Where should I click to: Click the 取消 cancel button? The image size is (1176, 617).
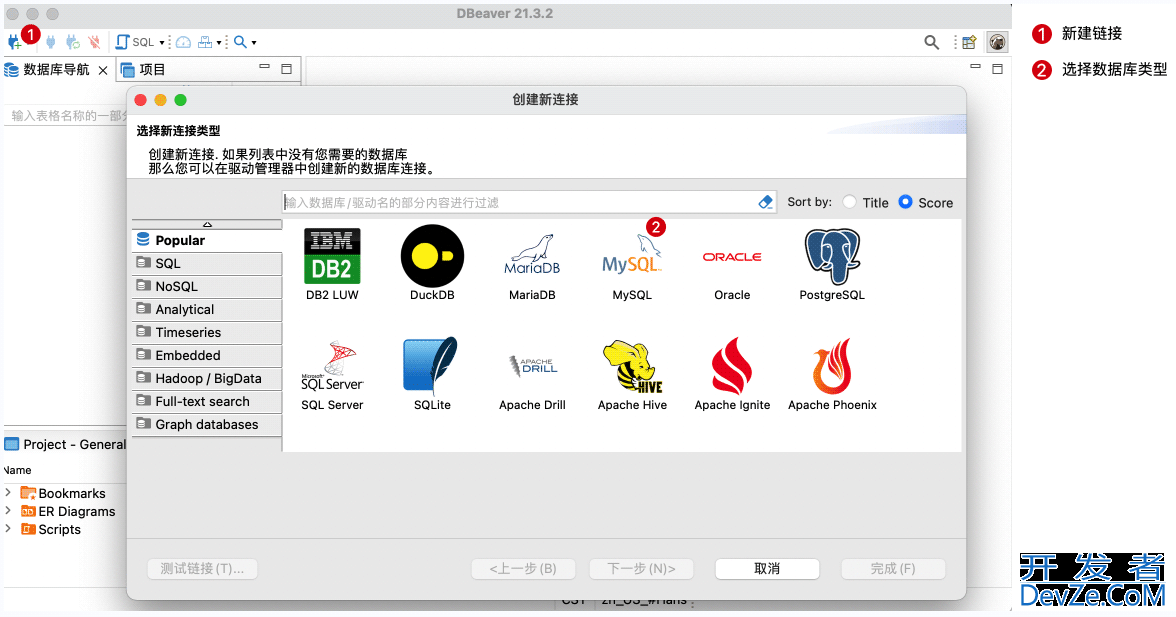coord(766,568)
